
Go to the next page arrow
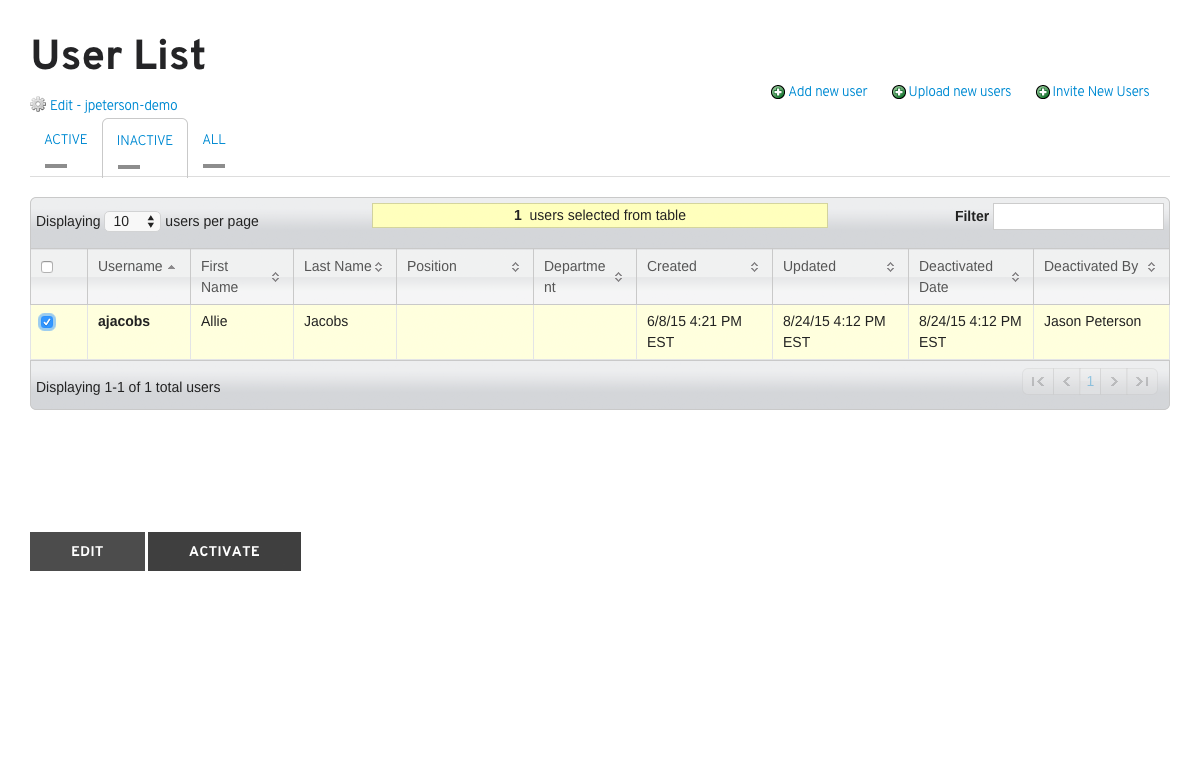(1114, 381)
